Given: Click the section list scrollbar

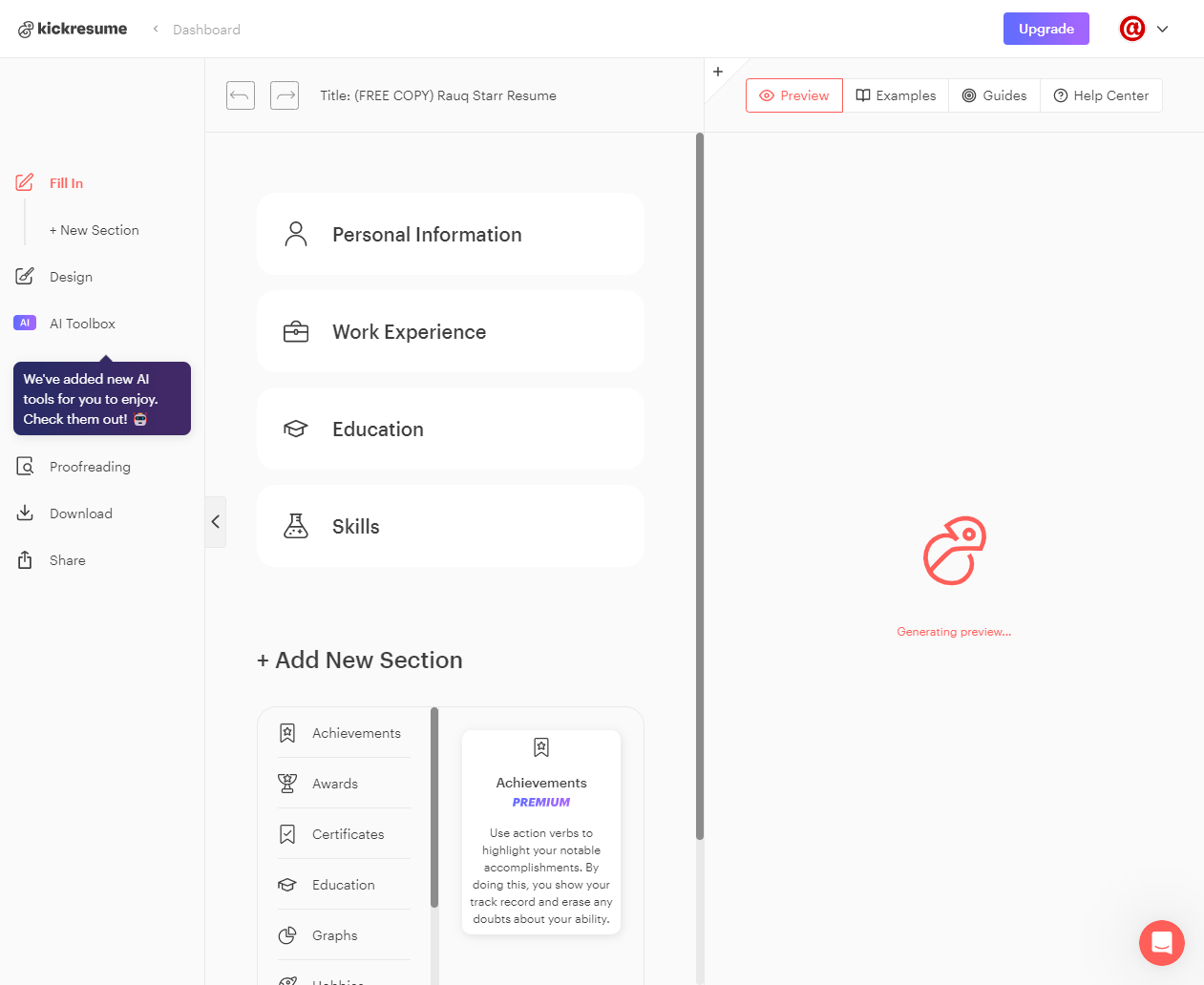Looking at the screenshot, I should tap(434, 807).
